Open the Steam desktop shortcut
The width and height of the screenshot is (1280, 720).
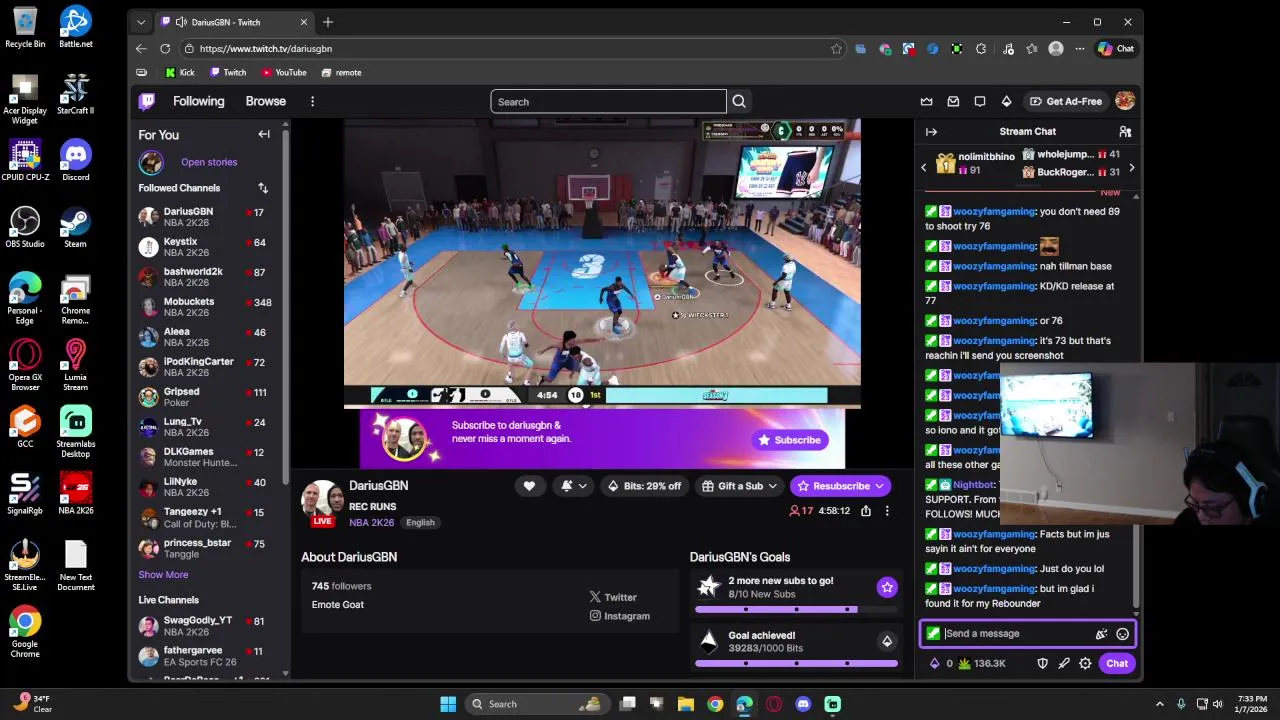75,227
